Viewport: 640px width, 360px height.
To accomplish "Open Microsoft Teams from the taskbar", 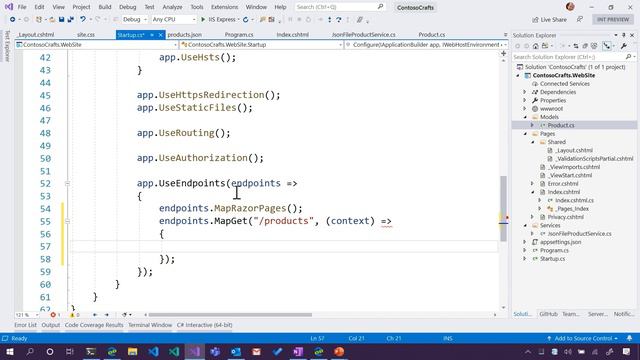I will (x=215, y=351).
